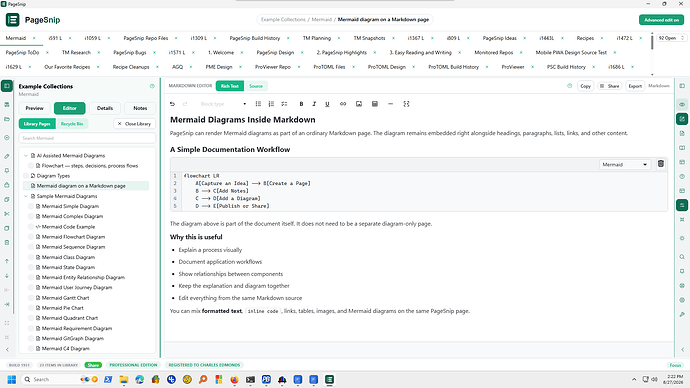Open the Windows Start menu
Screen dimensions: 690x388
point(12,379)
